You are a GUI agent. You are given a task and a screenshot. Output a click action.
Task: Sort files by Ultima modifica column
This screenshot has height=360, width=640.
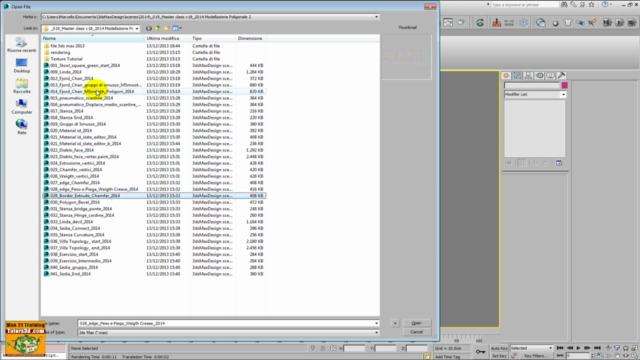(168, 38)
